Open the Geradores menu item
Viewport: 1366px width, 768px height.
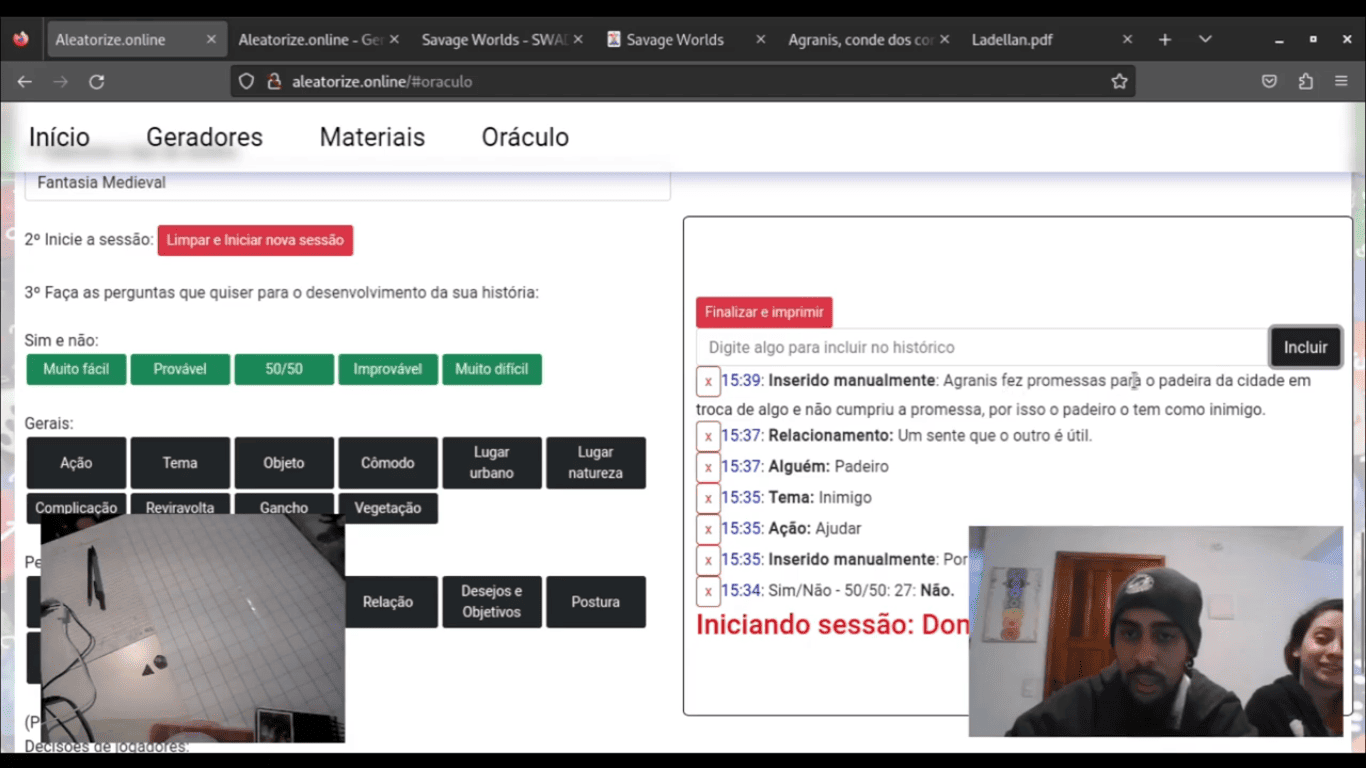tap(204, 137)
